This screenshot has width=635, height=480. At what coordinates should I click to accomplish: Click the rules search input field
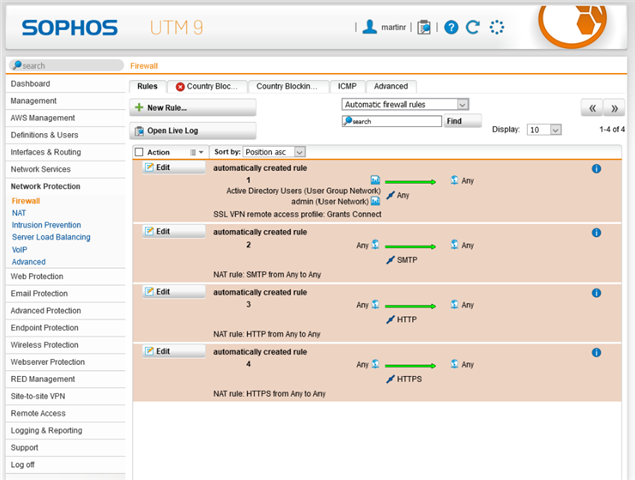392,121
